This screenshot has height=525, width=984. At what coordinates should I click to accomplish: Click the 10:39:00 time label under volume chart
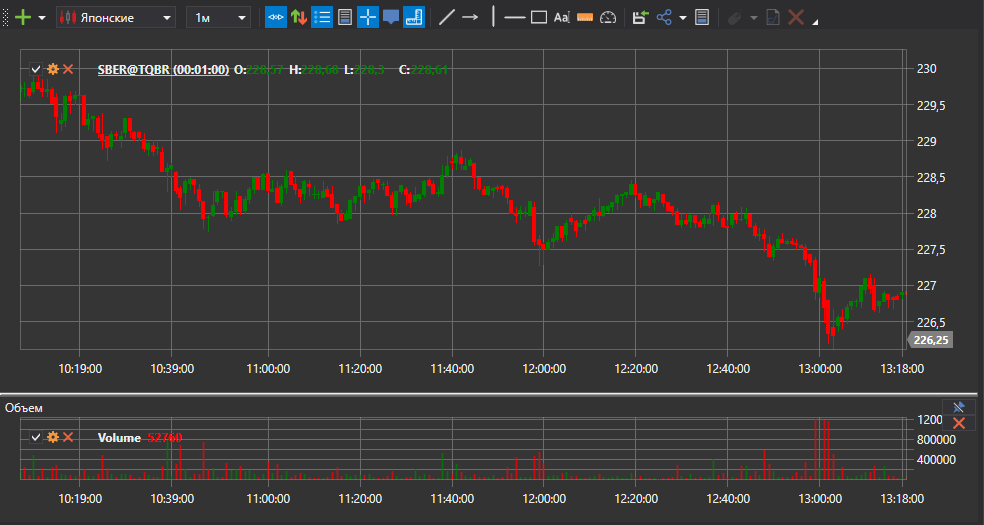(x=171, y=499)
